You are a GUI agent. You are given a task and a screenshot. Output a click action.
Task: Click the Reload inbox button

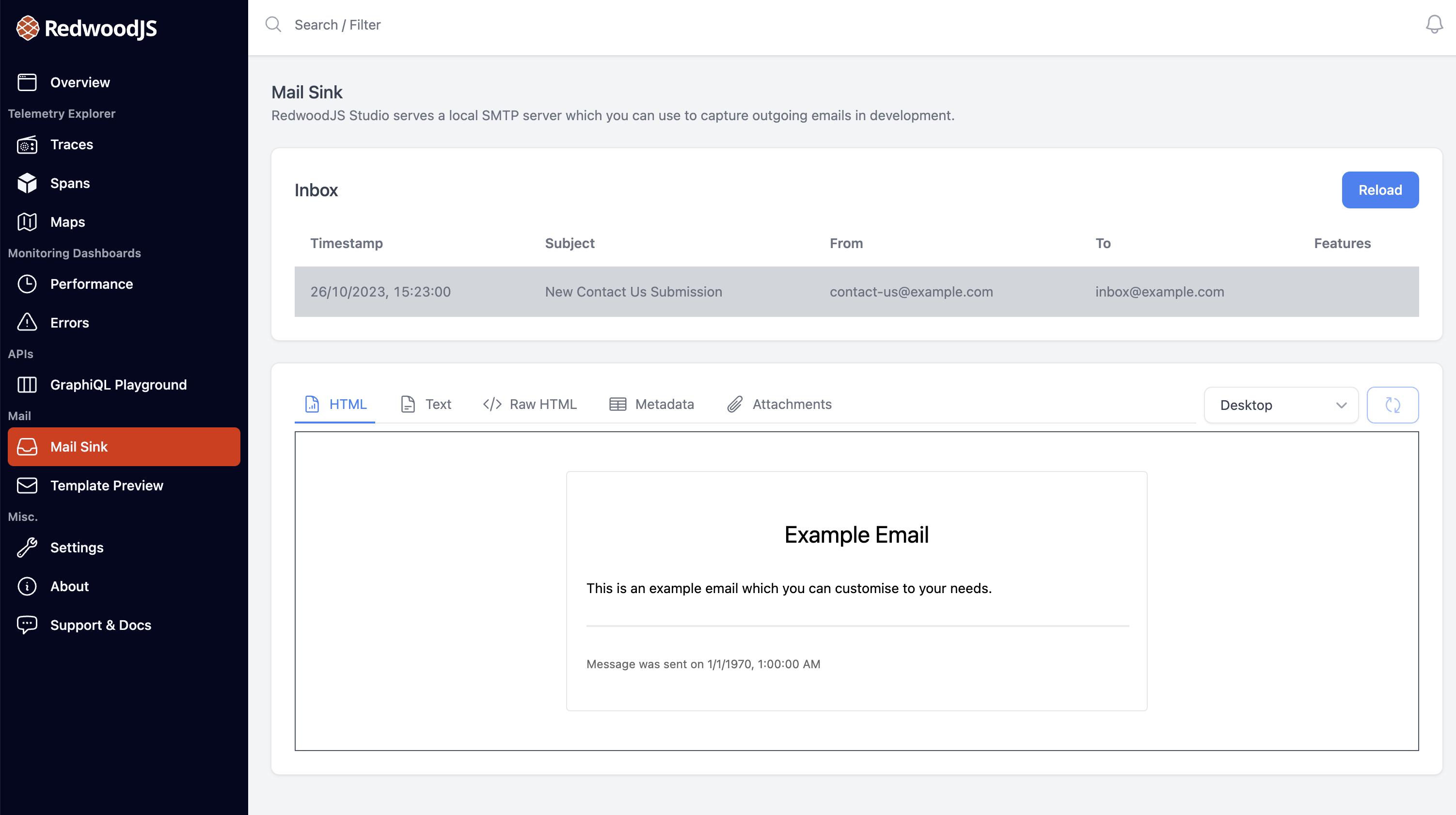click(x=1380, y=190)
